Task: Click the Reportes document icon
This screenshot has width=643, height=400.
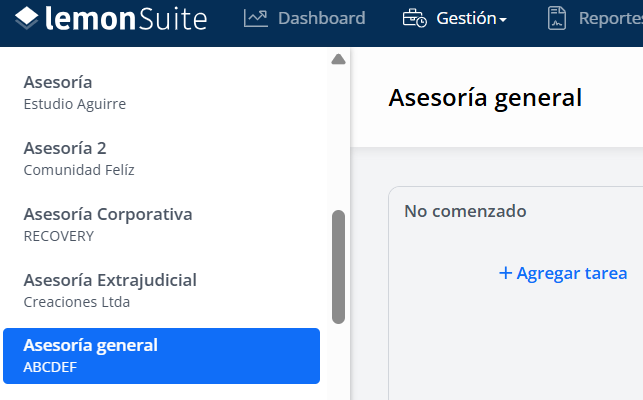Action: click(x=556, y=18)
